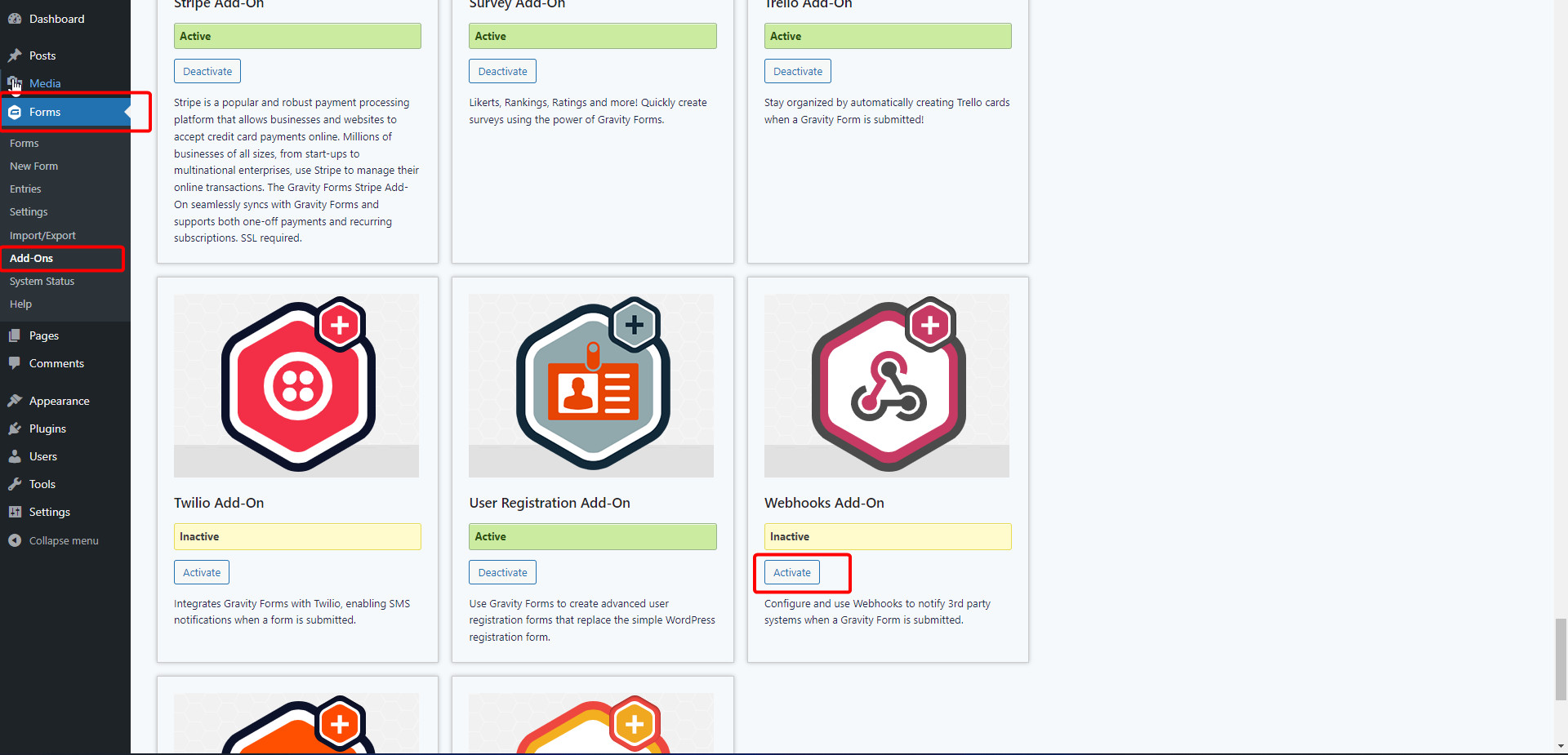Go to the New Form submenu link
Image resolution: width=1568 pixels, height=755 pixels.
(33, 166)
